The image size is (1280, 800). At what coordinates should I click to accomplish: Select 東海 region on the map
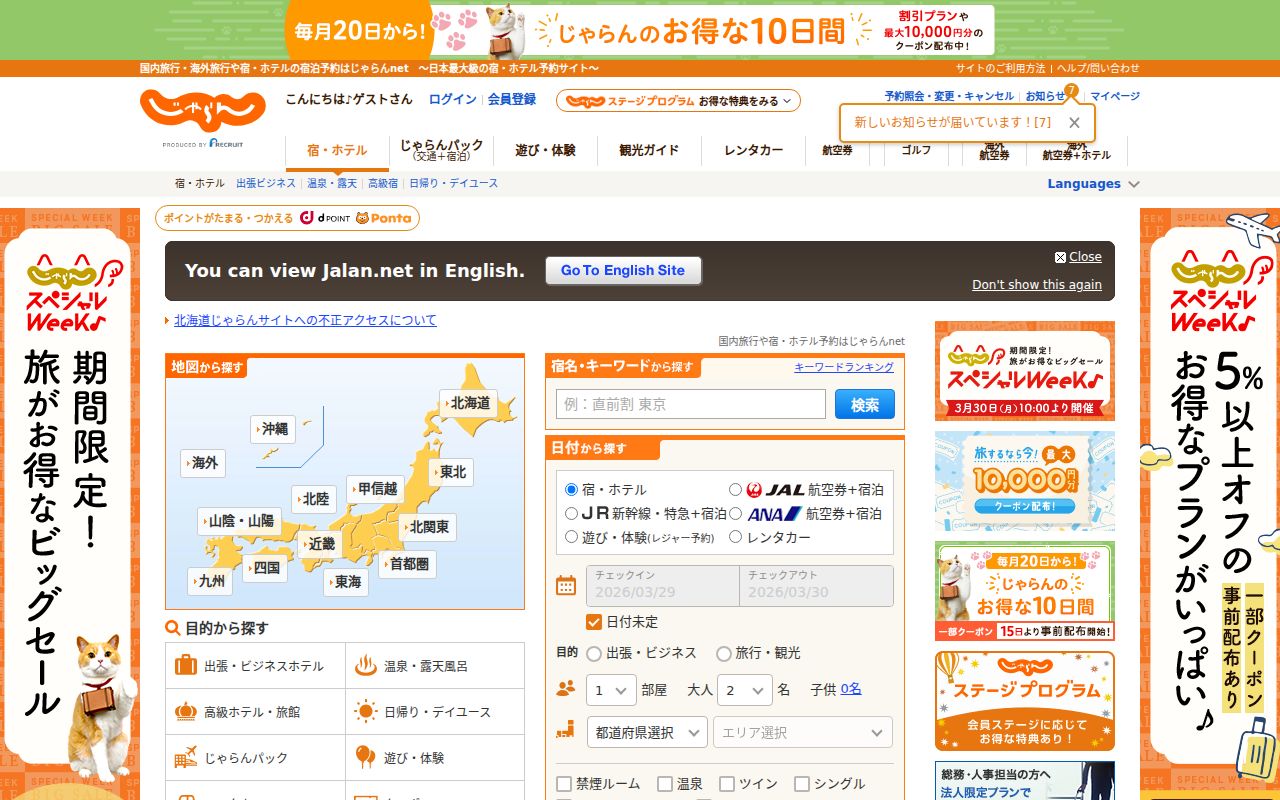[346, 581]
